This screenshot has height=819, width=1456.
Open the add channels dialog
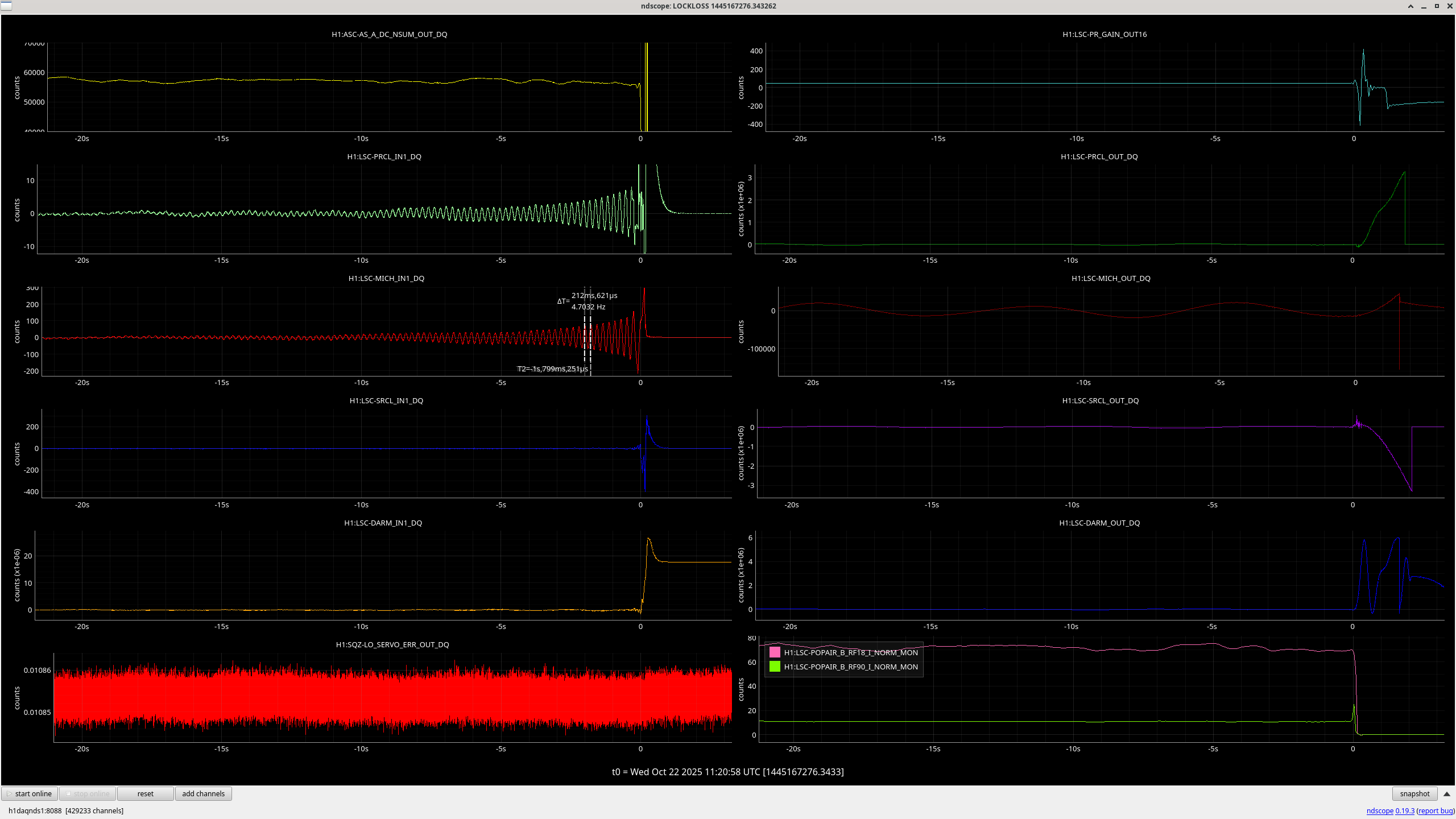[x=203, y=793]
